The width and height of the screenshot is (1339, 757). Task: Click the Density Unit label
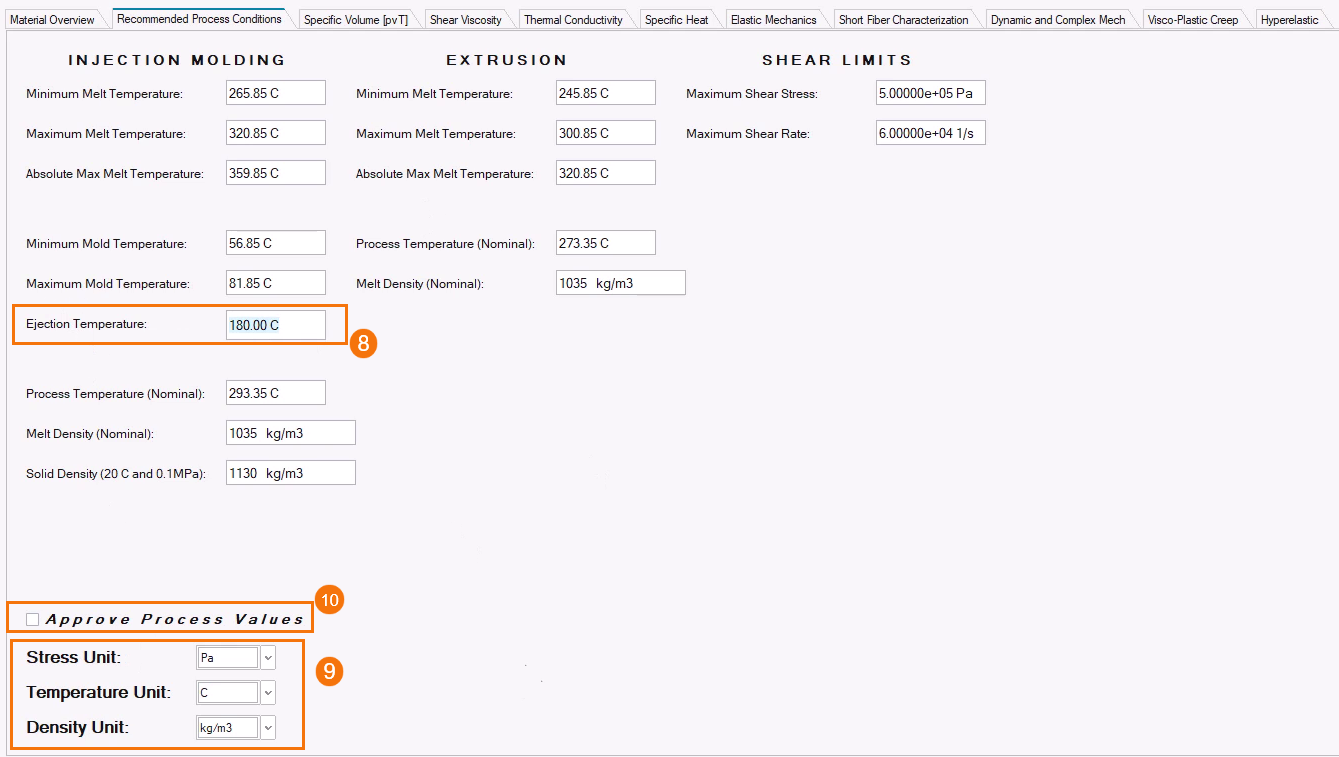coord(77,728)
